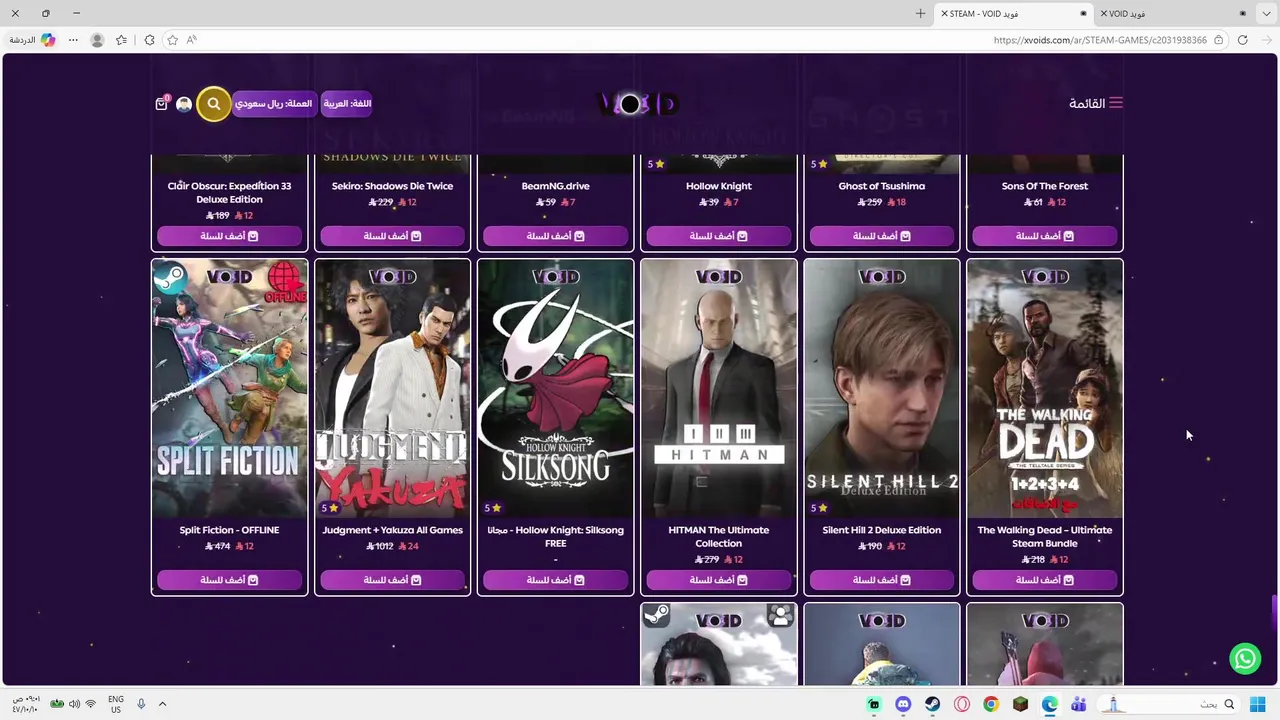1280x720 pixels.
Task: Open the language selector showing العربية
Action: (347, 104)
